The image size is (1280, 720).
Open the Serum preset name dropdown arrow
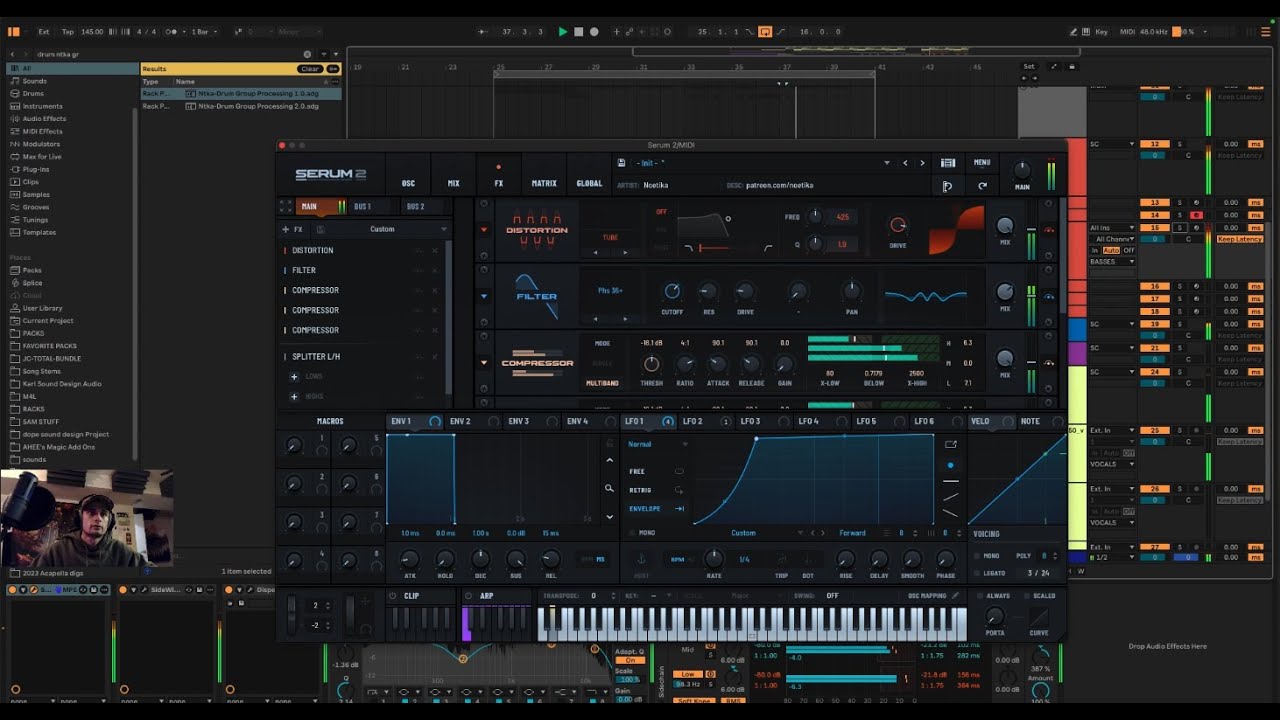[x=886, y=163]
